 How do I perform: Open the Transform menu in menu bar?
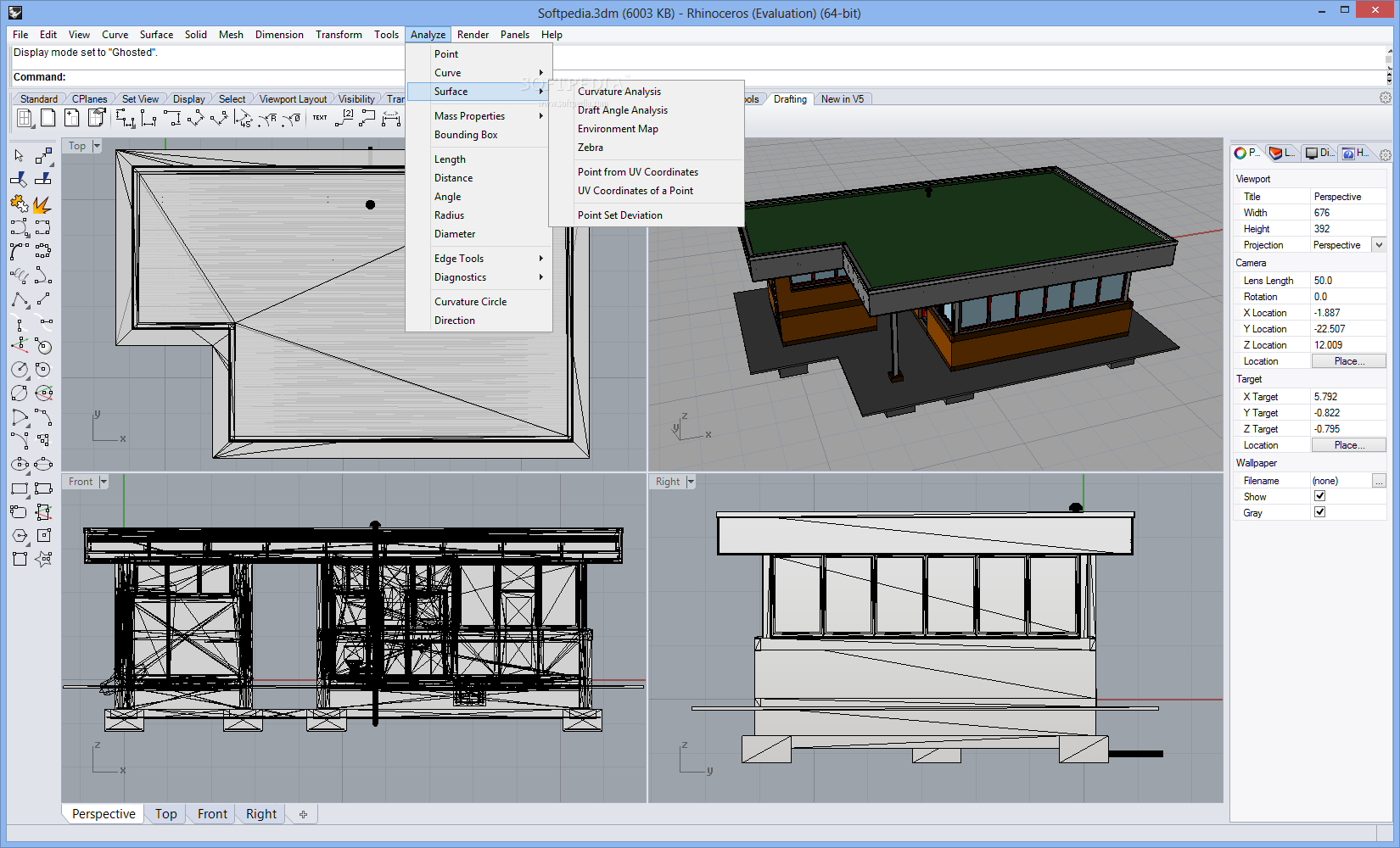pos(339,35)
